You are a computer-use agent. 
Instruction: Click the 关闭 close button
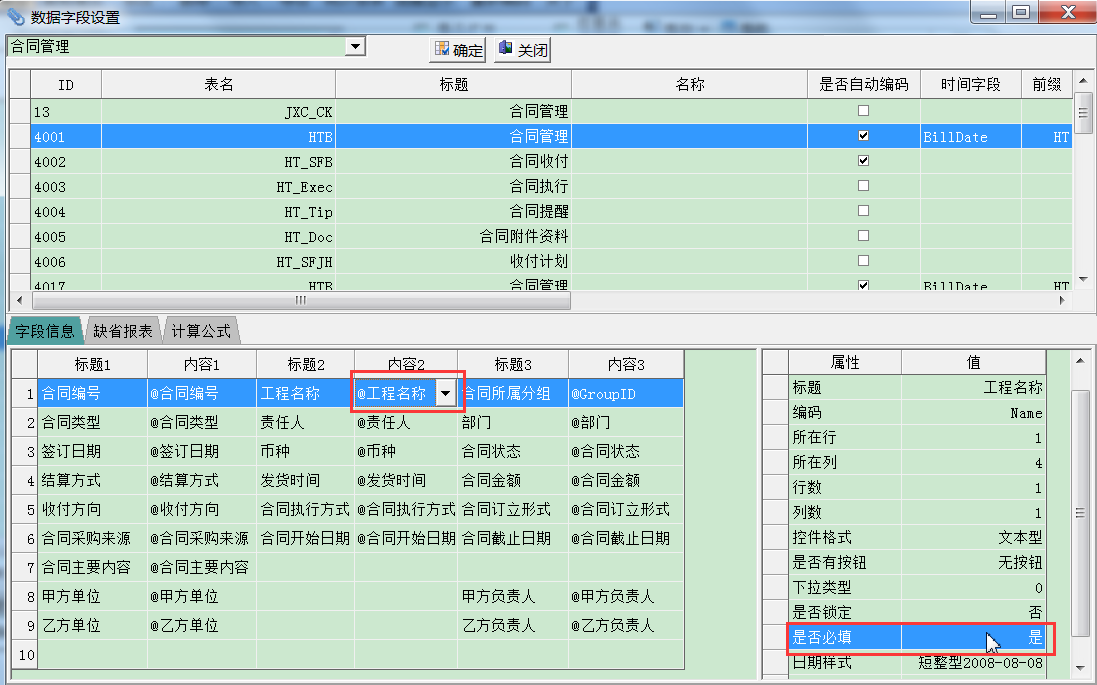[x=522, y=50]
